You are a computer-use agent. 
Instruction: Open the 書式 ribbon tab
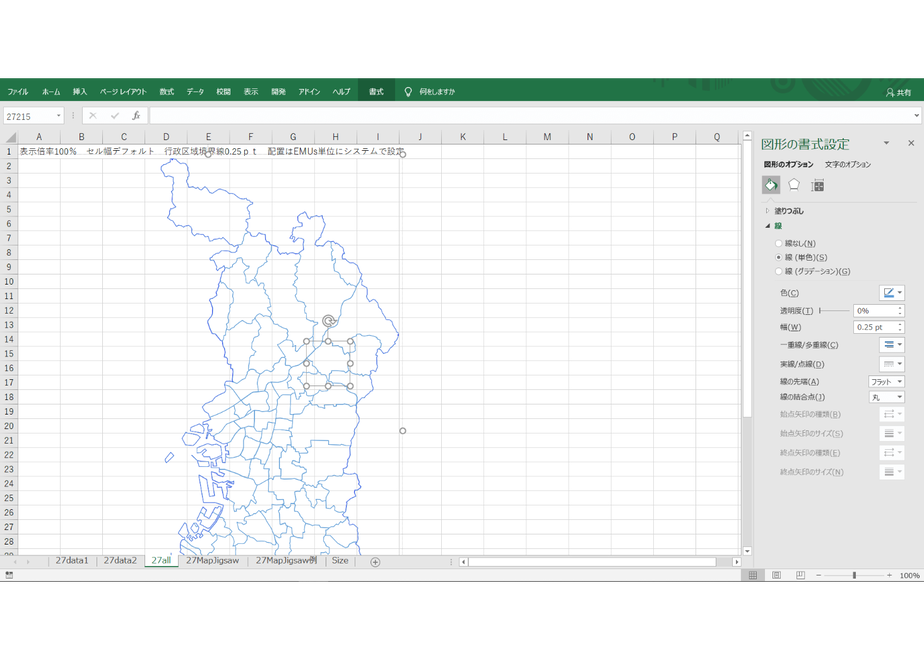click(376, 91)
